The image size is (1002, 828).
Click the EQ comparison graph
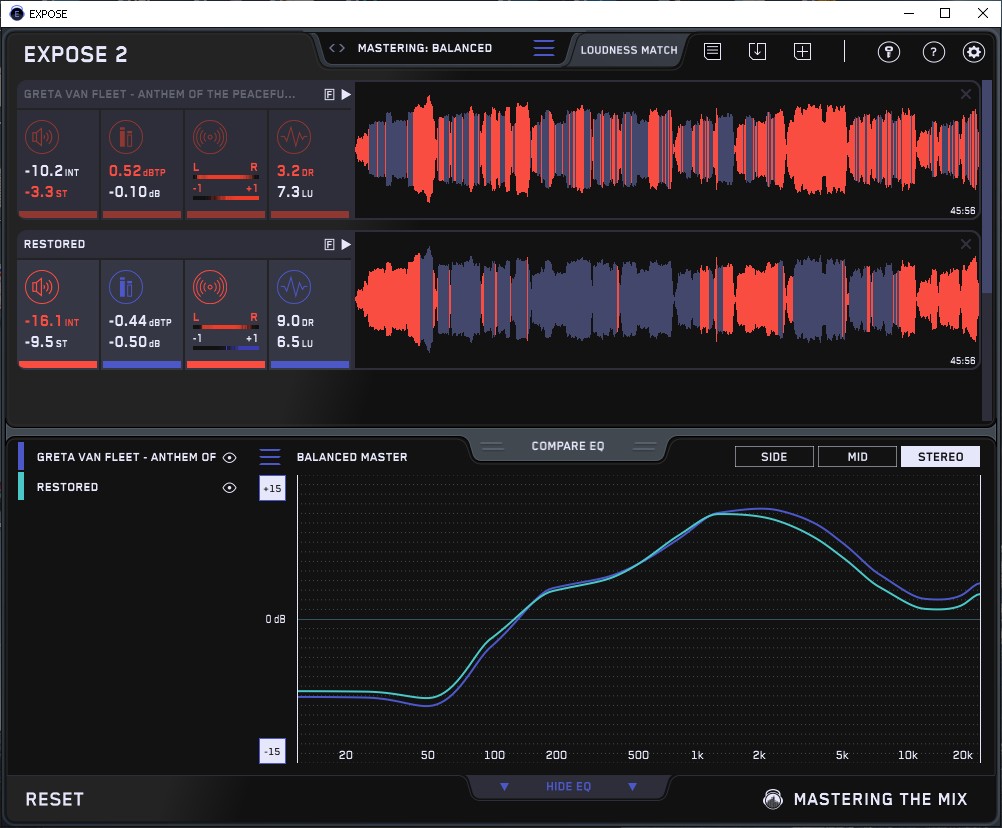point(639,618)
